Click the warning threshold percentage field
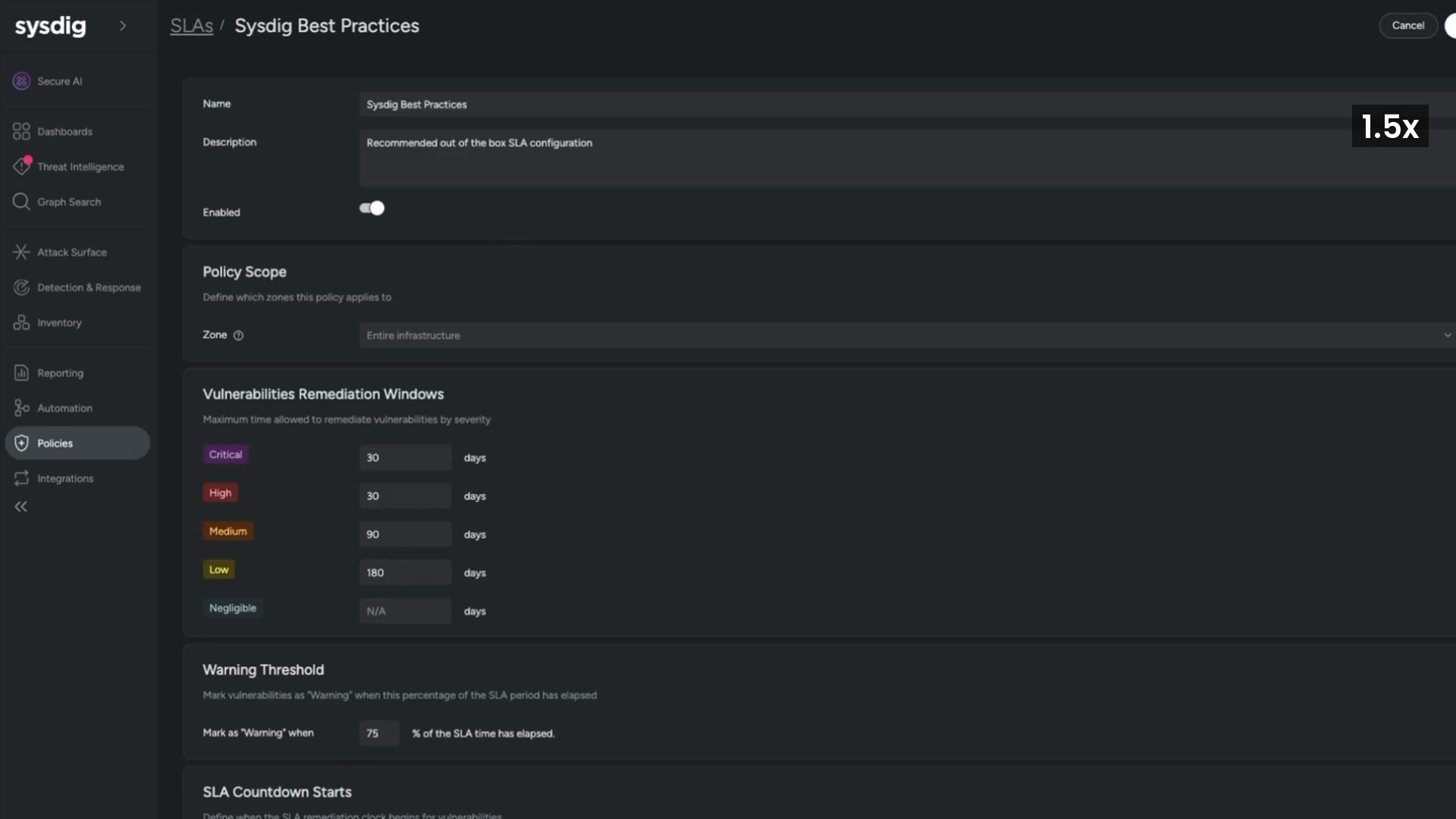 (379, 733)
